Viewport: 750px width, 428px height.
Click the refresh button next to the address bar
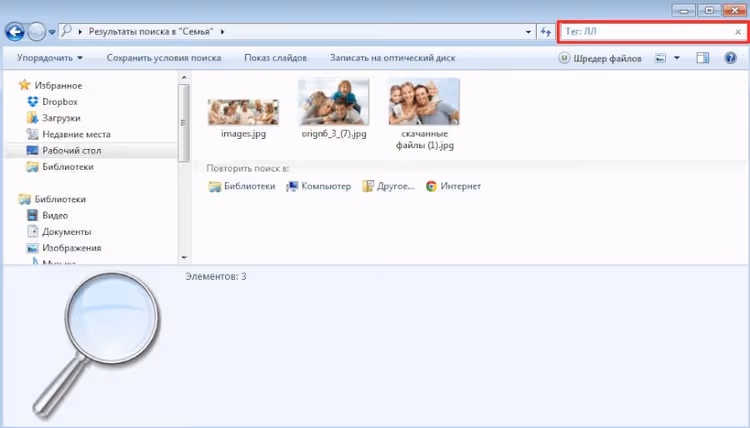tap(546, 32)
